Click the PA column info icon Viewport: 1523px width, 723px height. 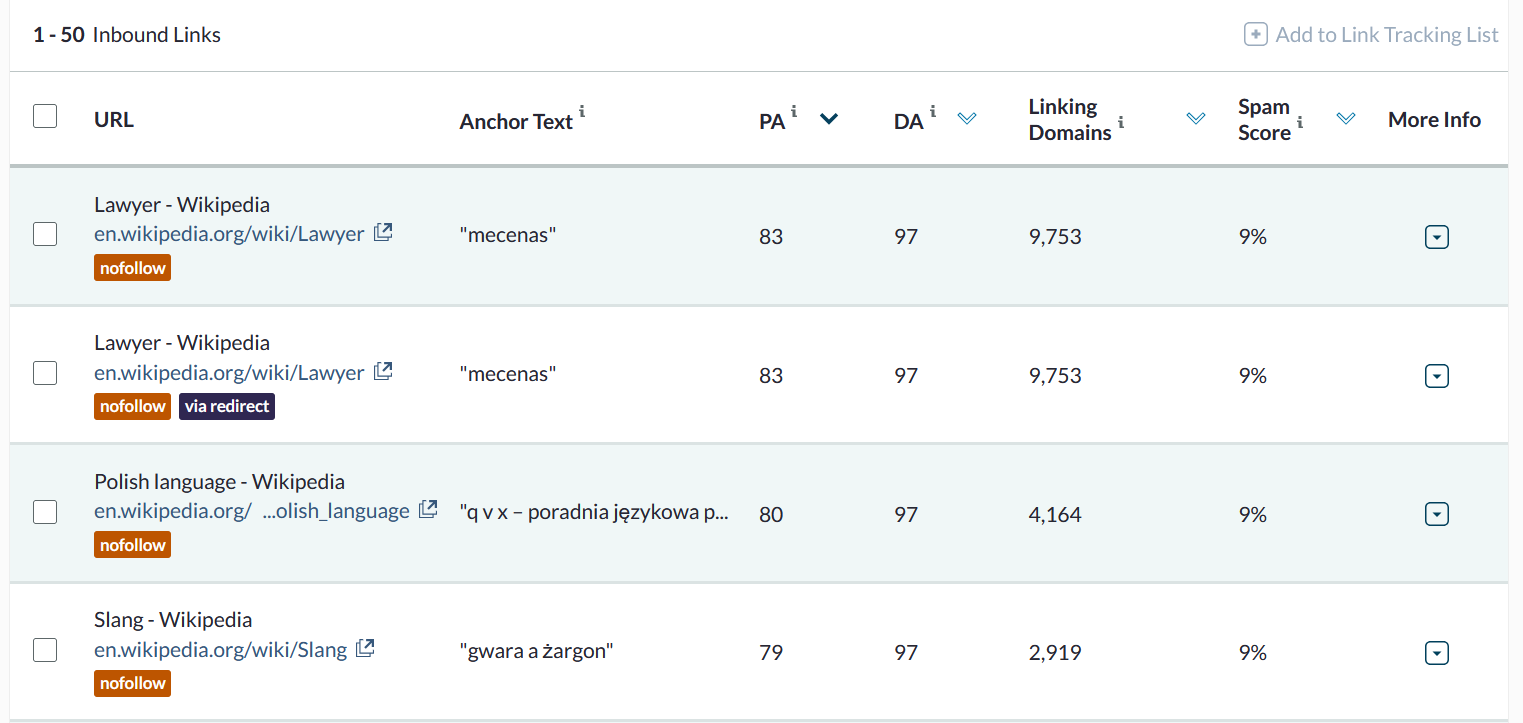794,112
